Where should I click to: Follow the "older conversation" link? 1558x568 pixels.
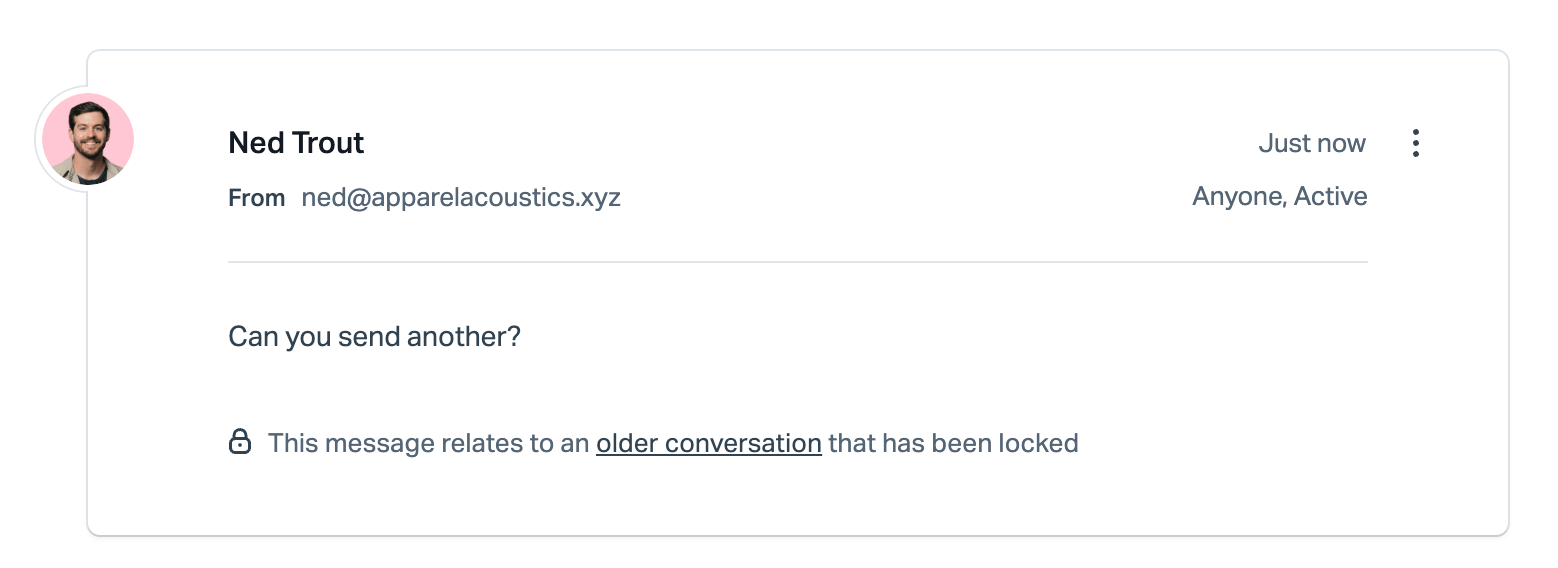[709, 443]
